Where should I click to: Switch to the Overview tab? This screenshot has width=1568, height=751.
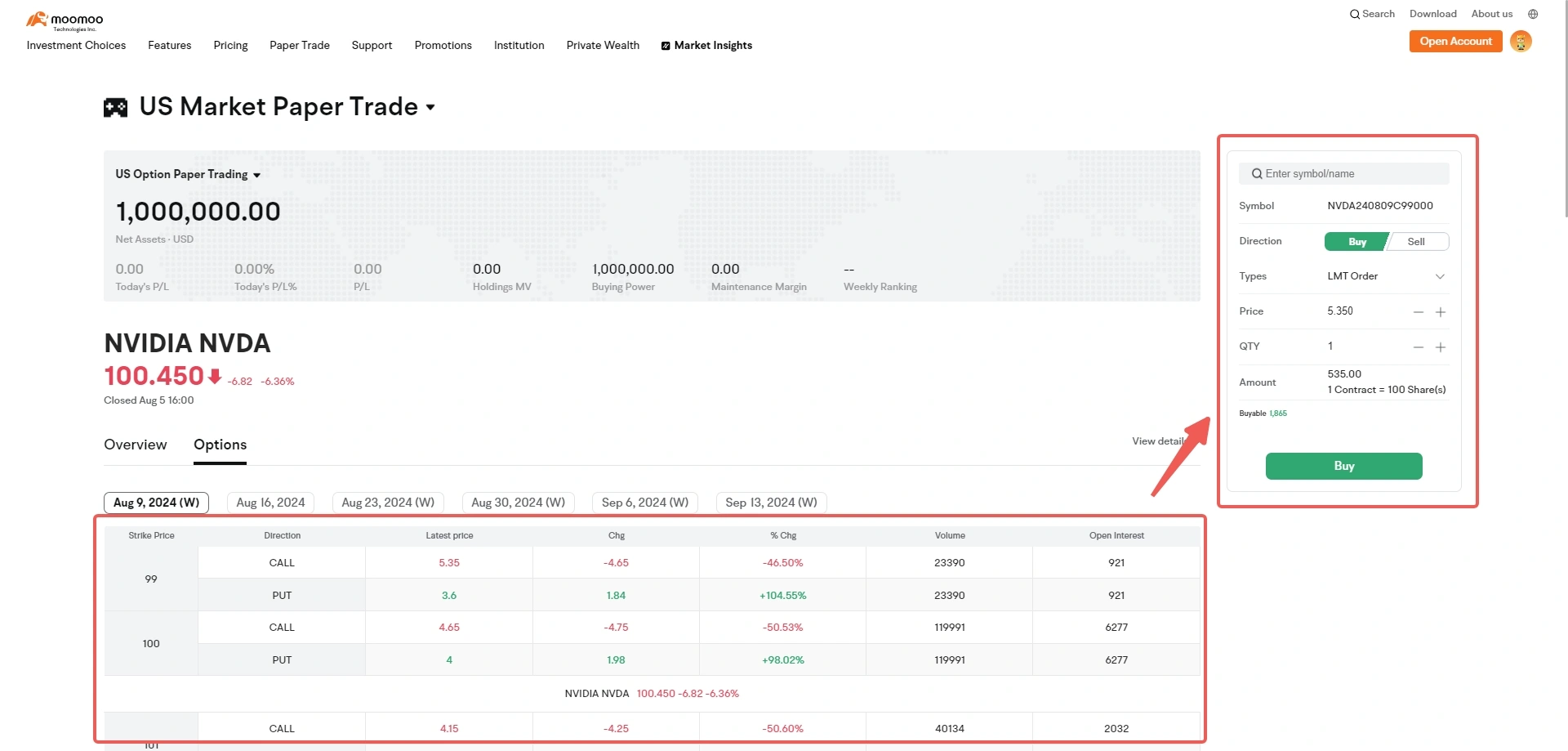[136, 445]
